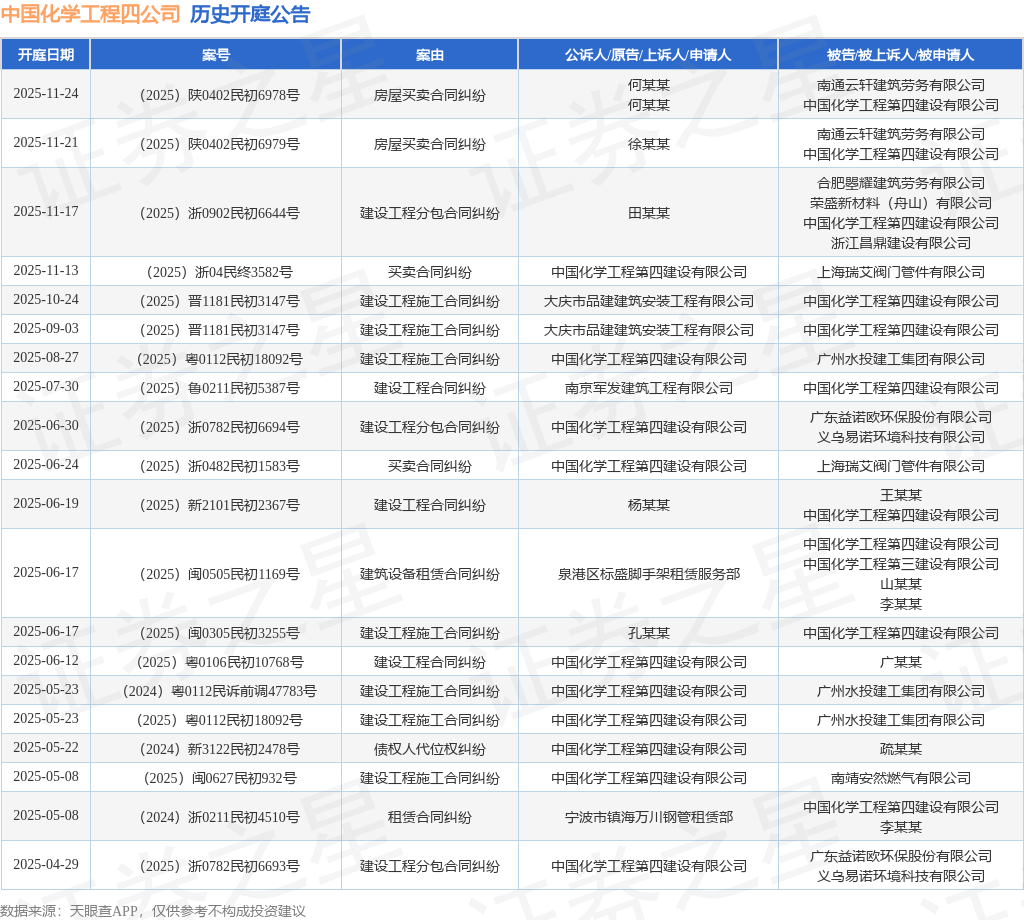Click the heading 历史开庭公告

250,14
